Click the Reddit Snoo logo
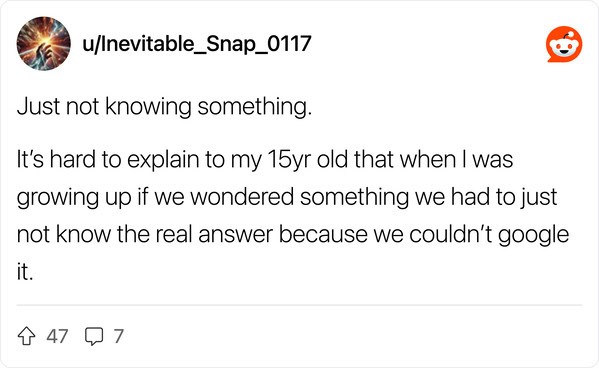 click(564, 44)
